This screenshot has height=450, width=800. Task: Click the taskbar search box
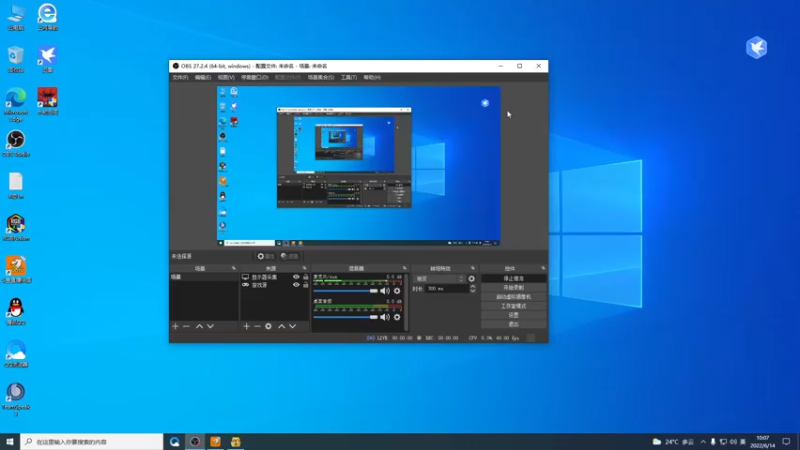tap(92, 442)
